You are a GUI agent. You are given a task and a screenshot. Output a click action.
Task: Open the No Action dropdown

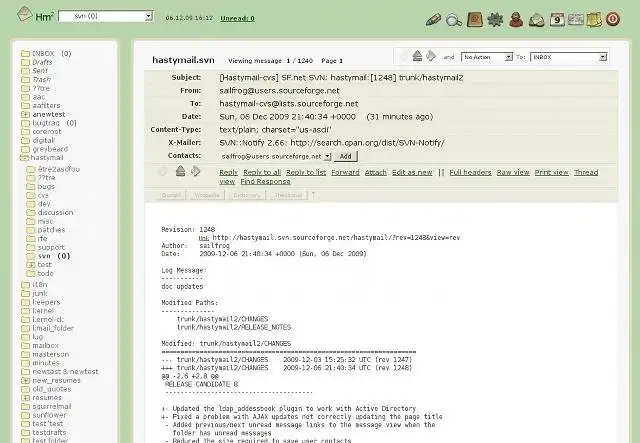coord(487,57)
